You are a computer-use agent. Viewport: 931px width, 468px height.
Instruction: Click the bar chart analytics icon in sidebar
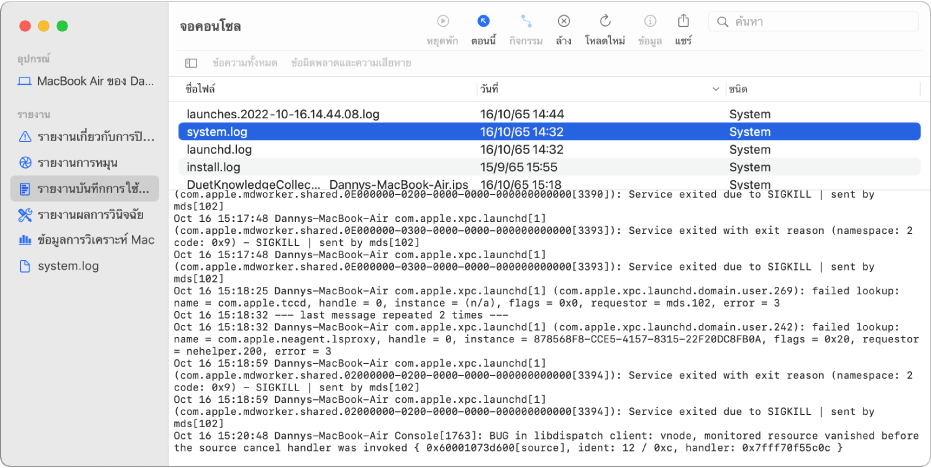(x=25, y=240)
